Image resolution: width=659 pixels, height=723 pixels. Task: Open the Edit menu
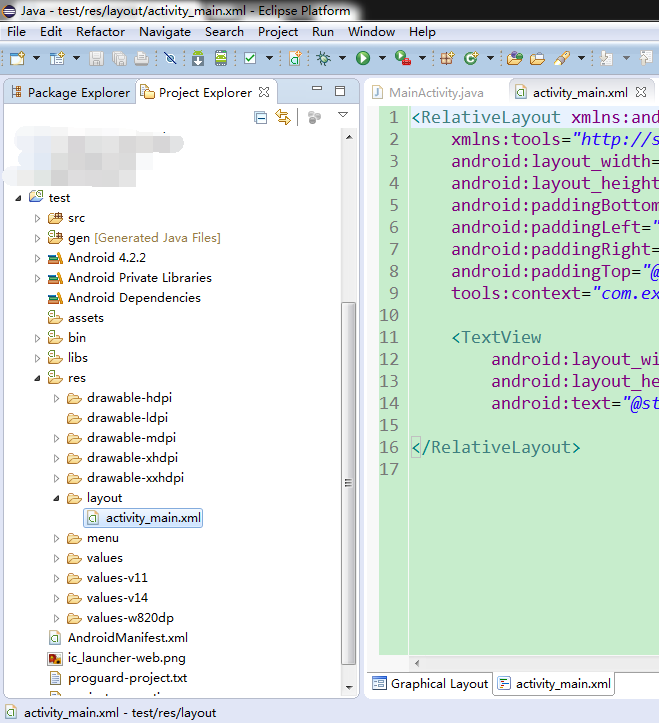coord(51,32)
